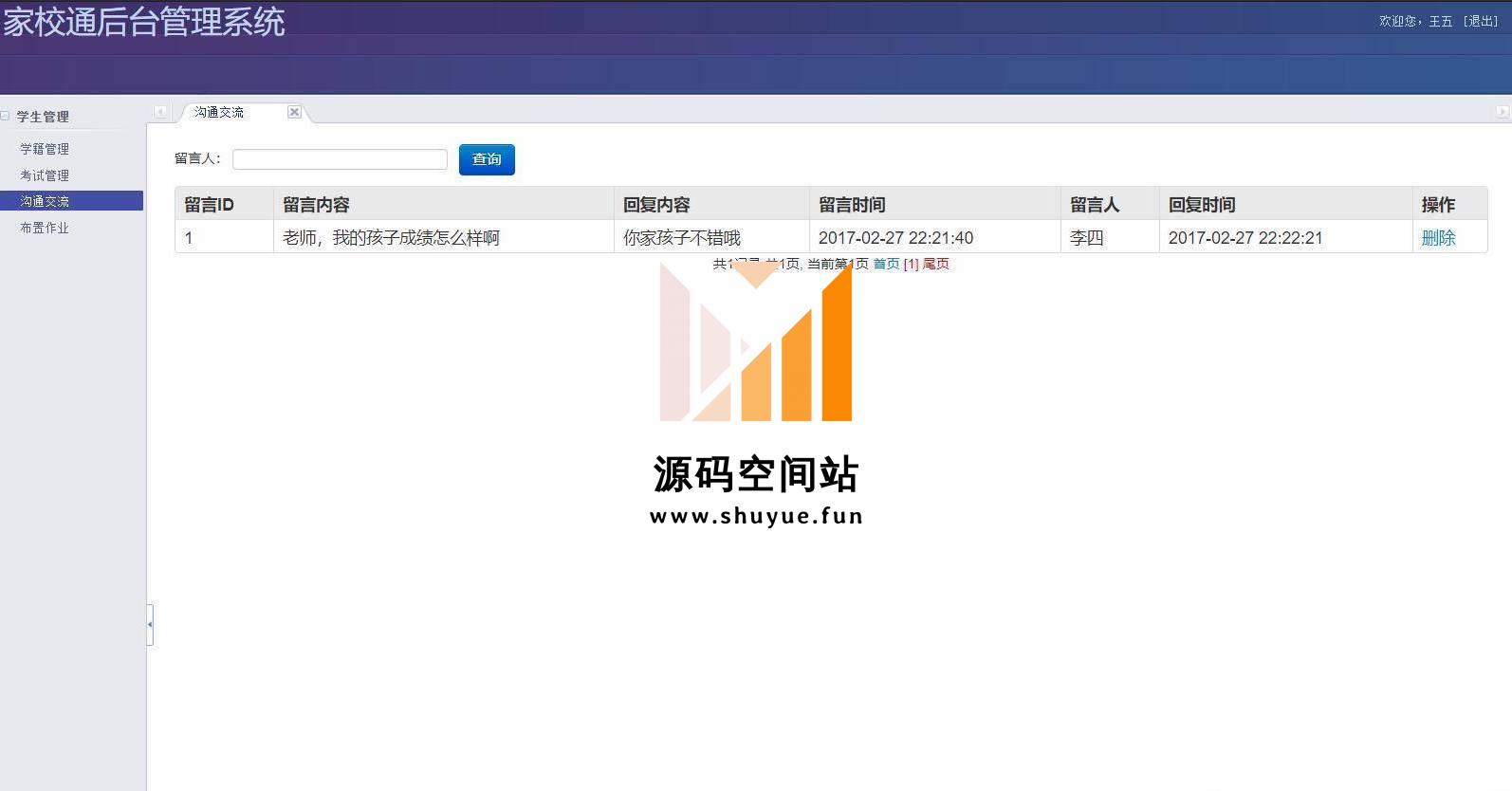Close the 沟通交流 tab
Image resolution: width=1512 pixels, height=791 pixels.
tap(294, 112)
